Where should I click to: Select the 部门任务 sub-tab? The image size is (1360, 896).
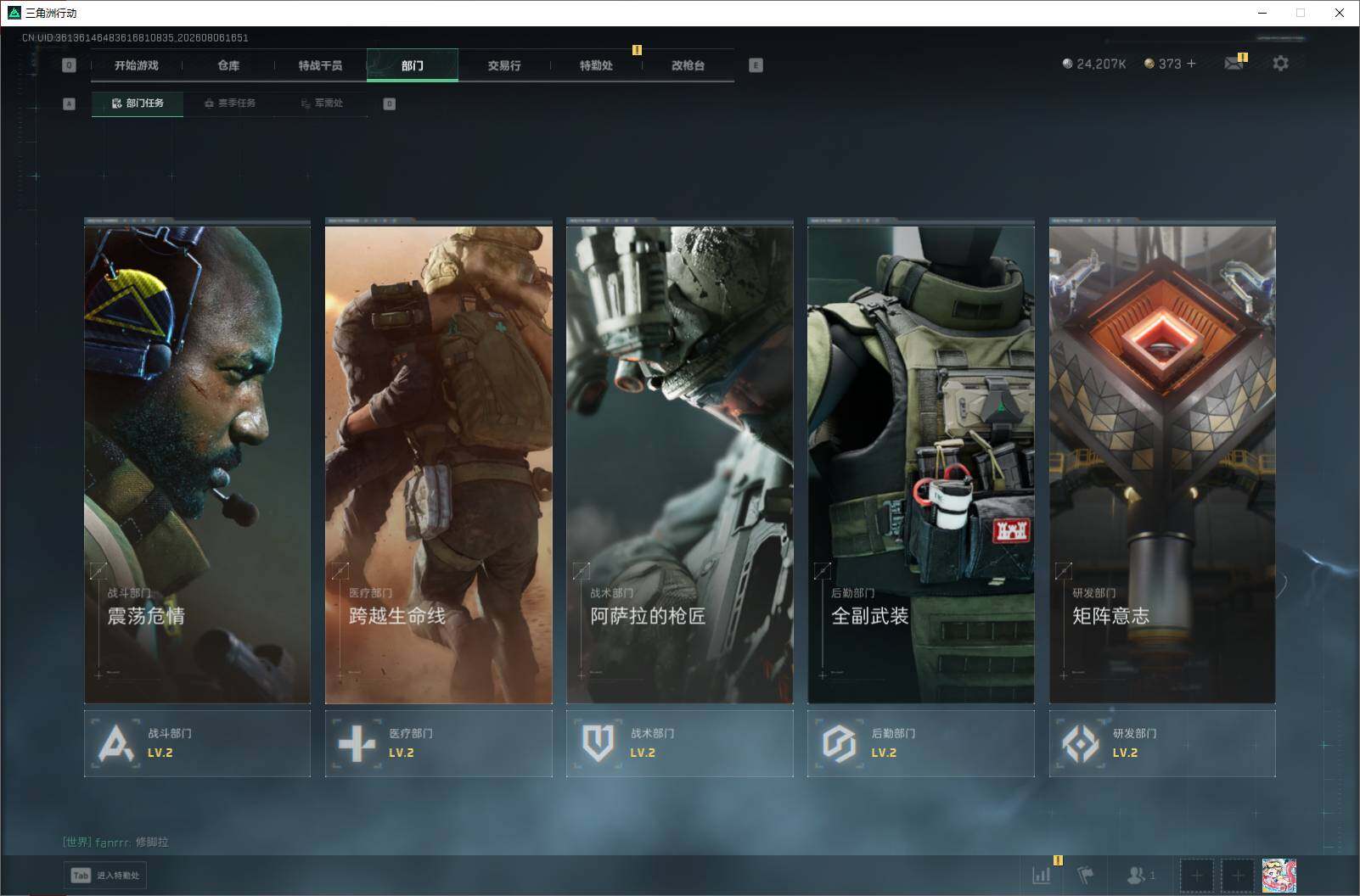tap(138, 104)
